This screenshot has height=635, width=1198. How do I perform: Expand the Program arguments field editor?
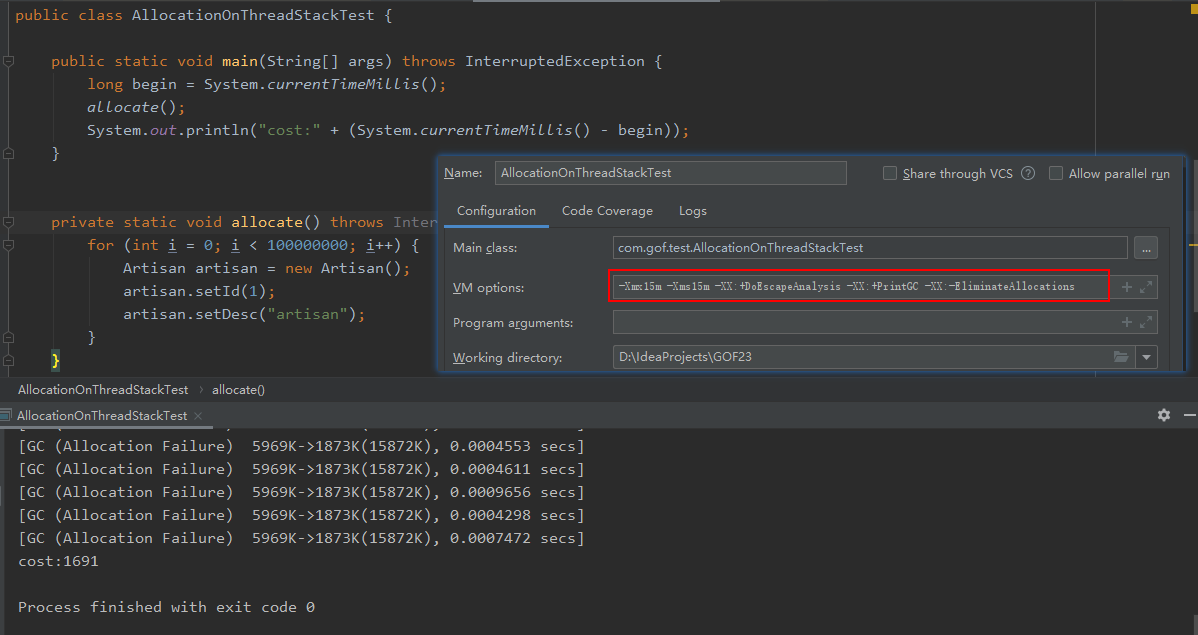tap(1146, 322)
